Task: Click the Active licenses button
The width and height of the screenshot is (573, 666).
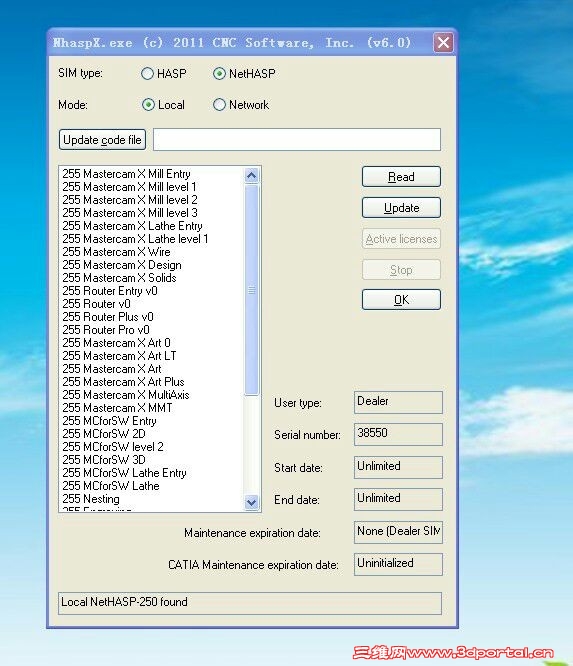Action: 401,239
